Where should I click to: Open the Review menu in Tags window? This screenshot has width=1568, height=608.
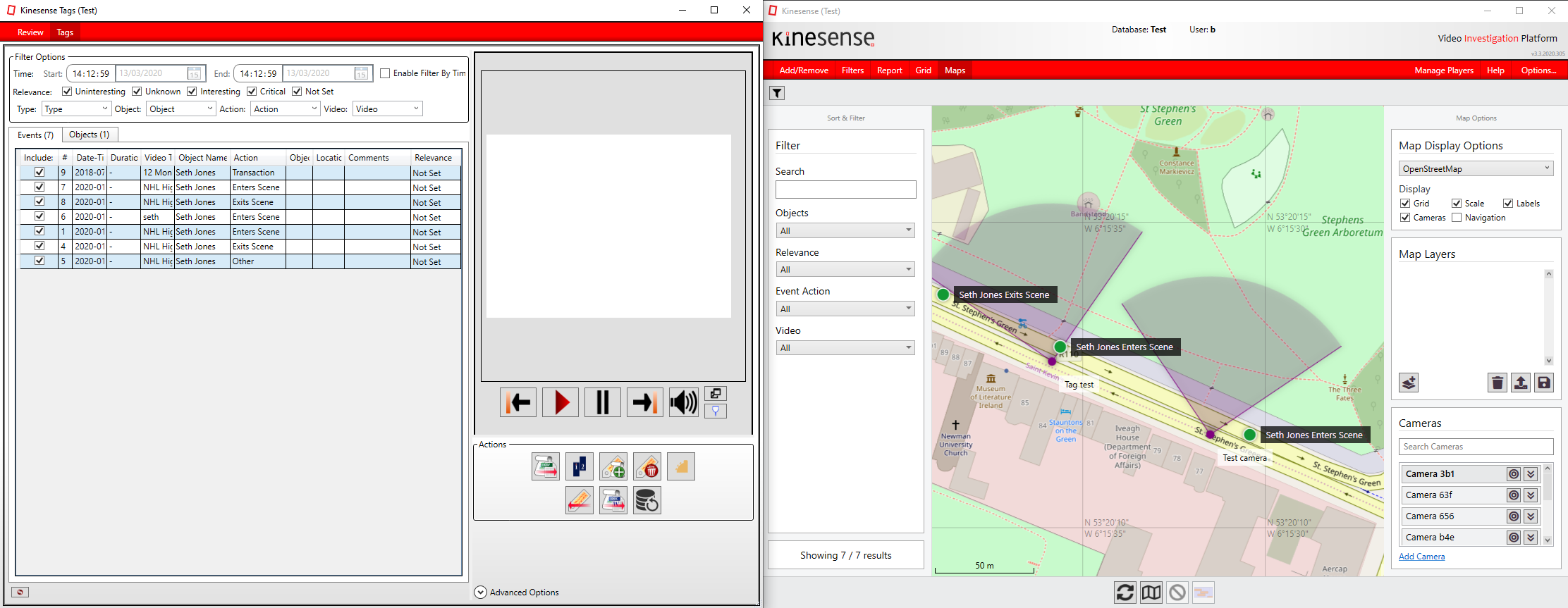[x=30, y=32]
